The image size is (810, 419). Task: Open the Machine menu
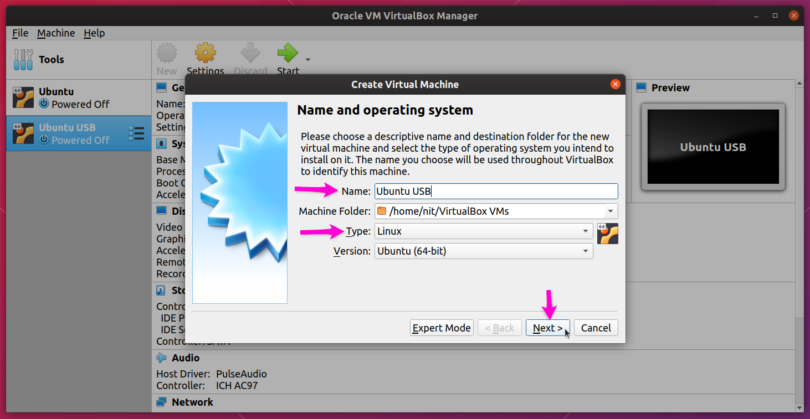tap(56, 33)
